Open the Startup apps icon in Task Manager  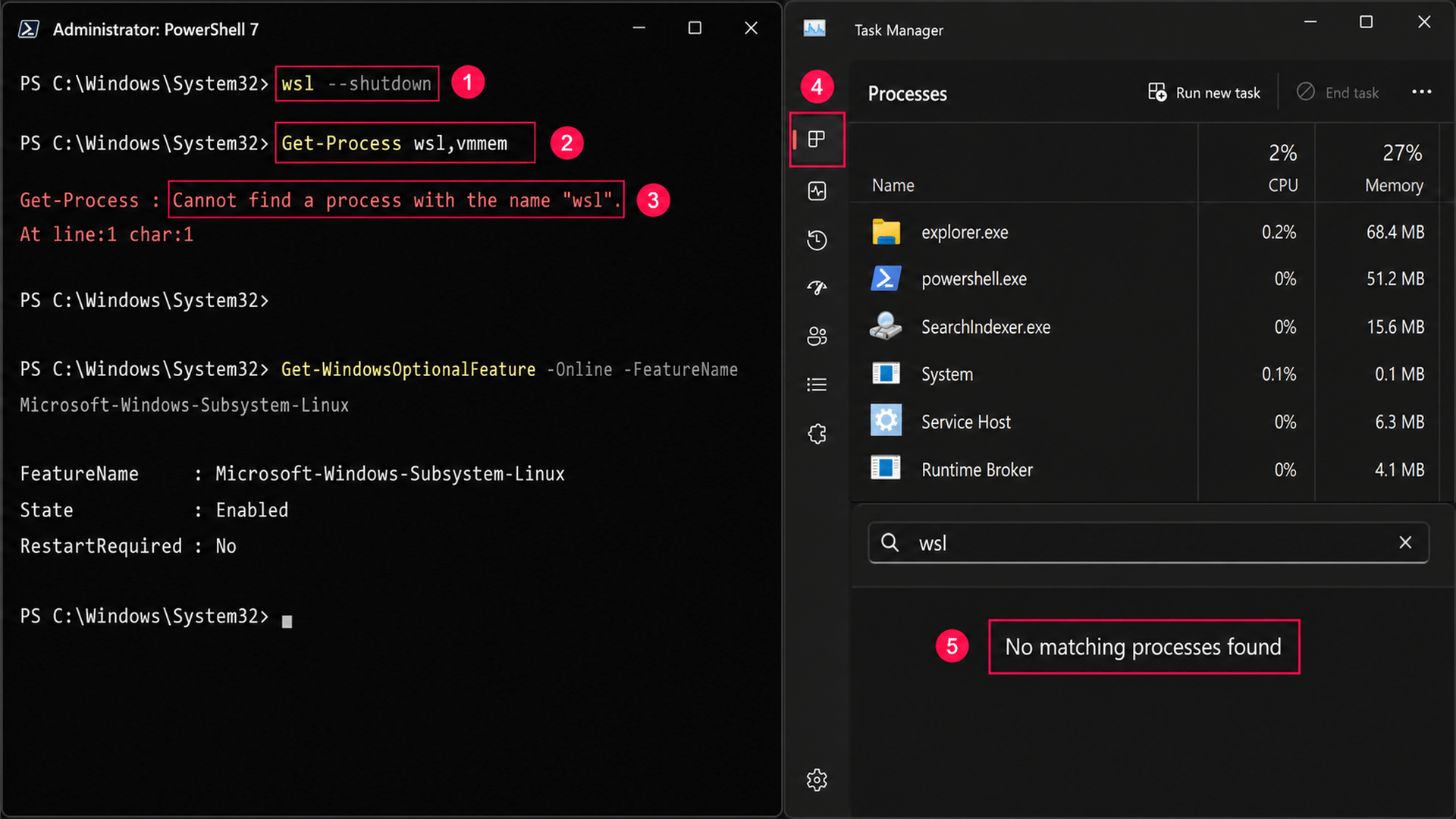817,287
